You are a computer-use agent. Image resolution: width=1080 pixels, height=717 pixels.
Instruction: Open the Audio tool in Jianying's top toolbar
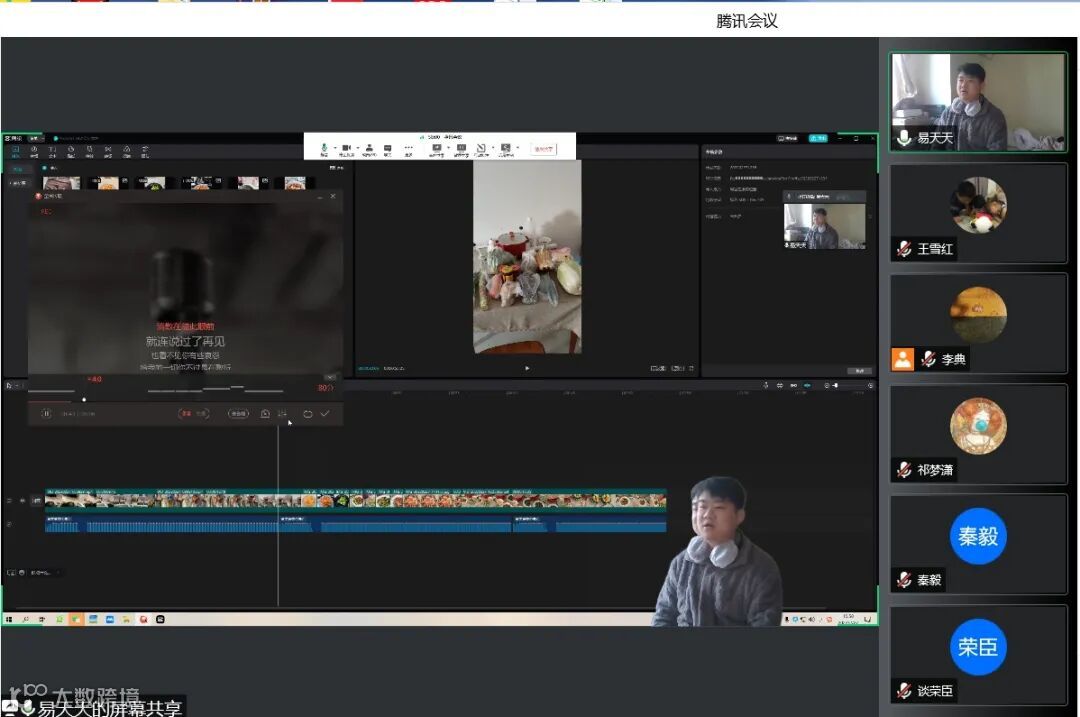(34, 152)
